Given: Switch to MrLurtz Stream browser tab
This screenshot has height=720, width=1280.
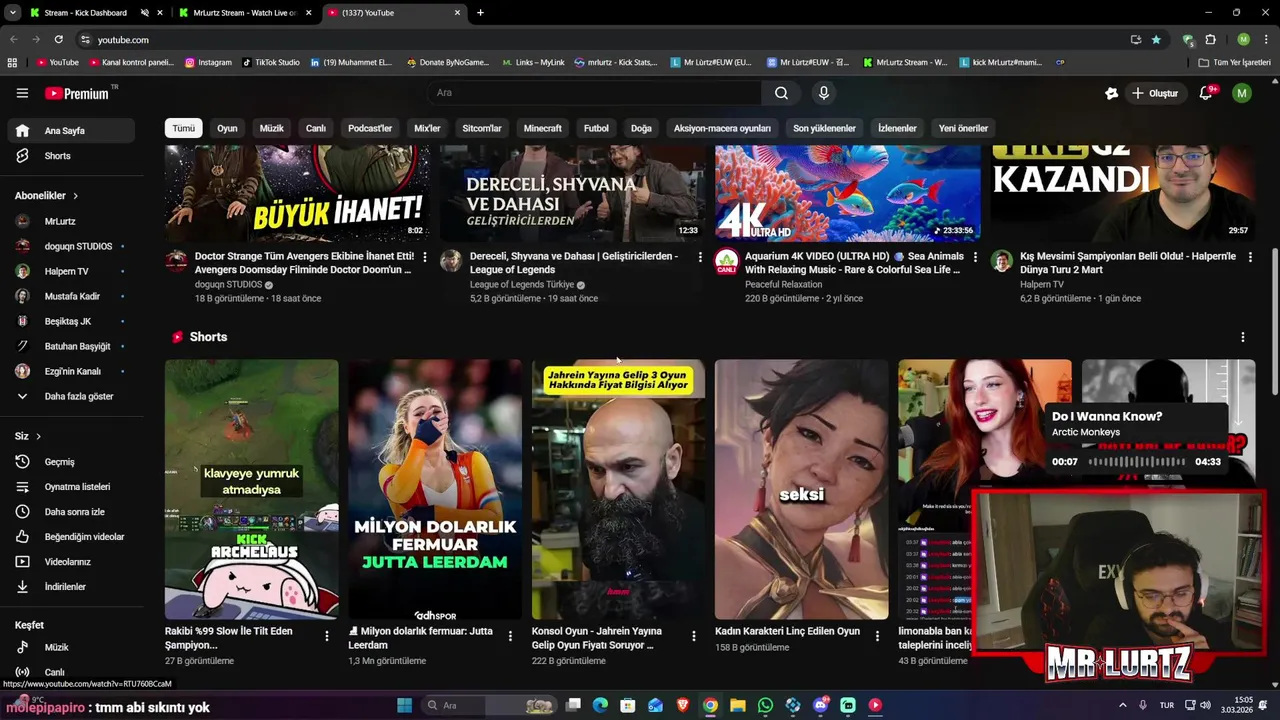Looking at the screenshot, I should [245, 13].
